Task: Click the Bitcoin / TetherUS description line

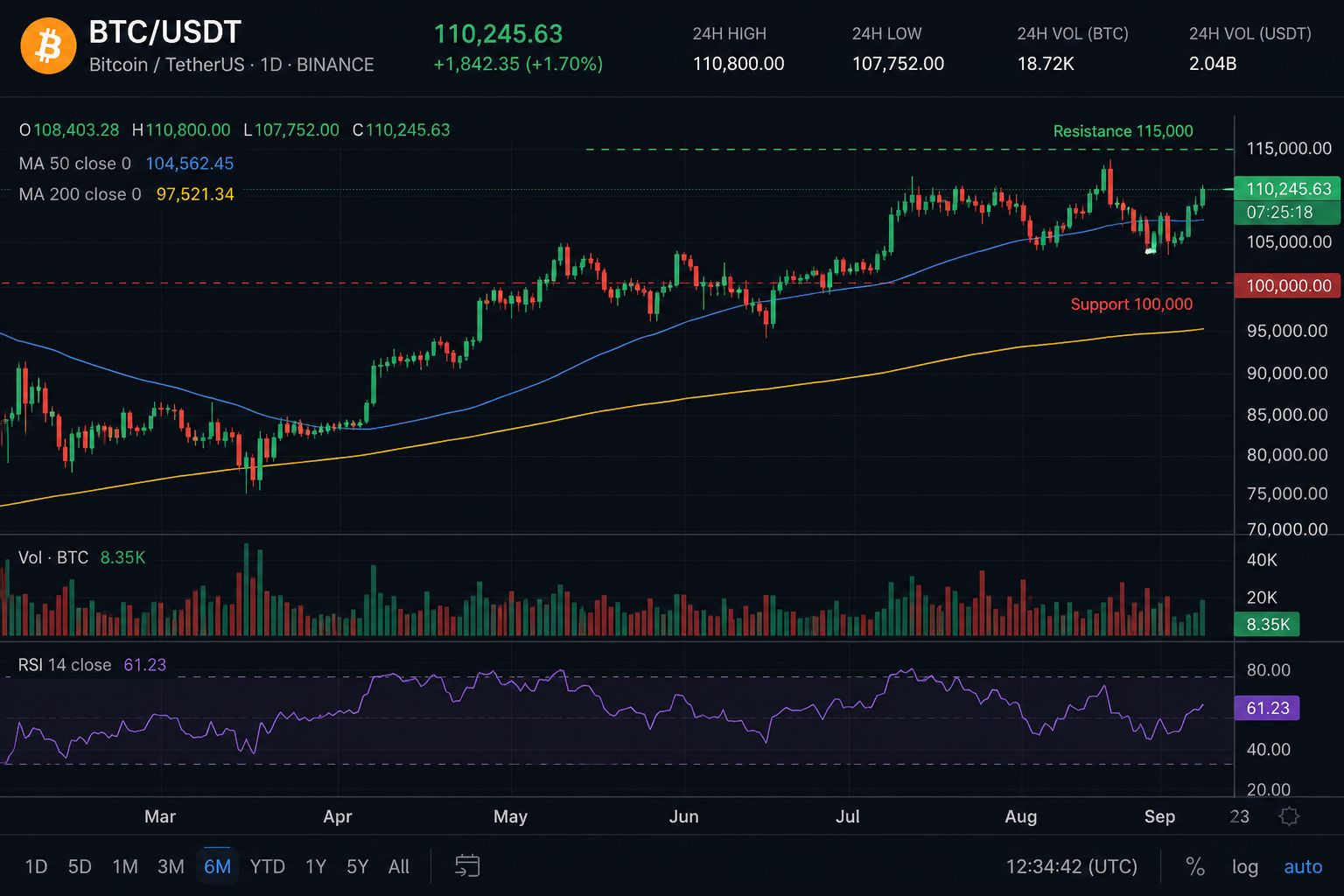Action: coord(232,65)
